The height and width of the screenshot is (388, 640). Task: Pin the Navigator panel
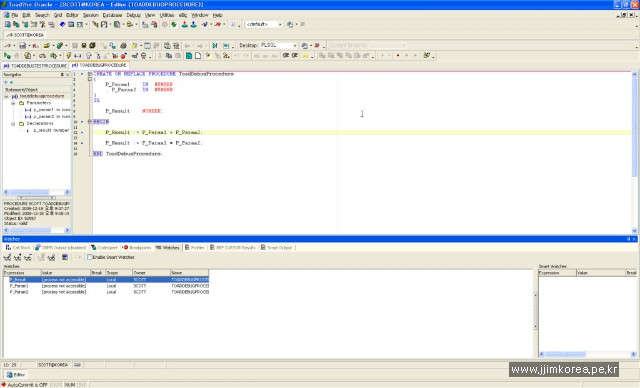62,75
